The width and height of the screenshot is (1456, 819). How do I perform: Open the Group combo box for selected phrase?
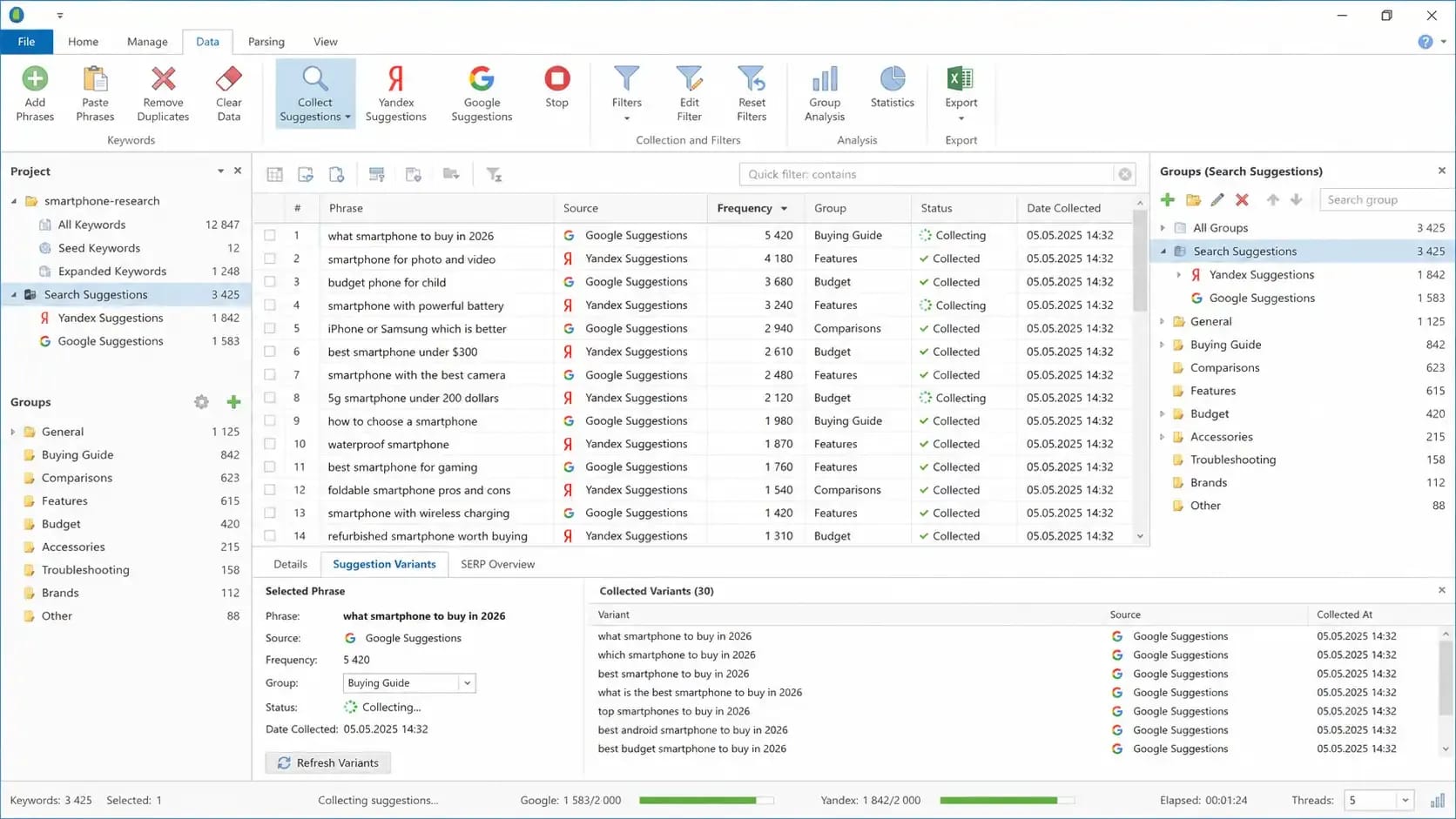click(x=409, y=683)
